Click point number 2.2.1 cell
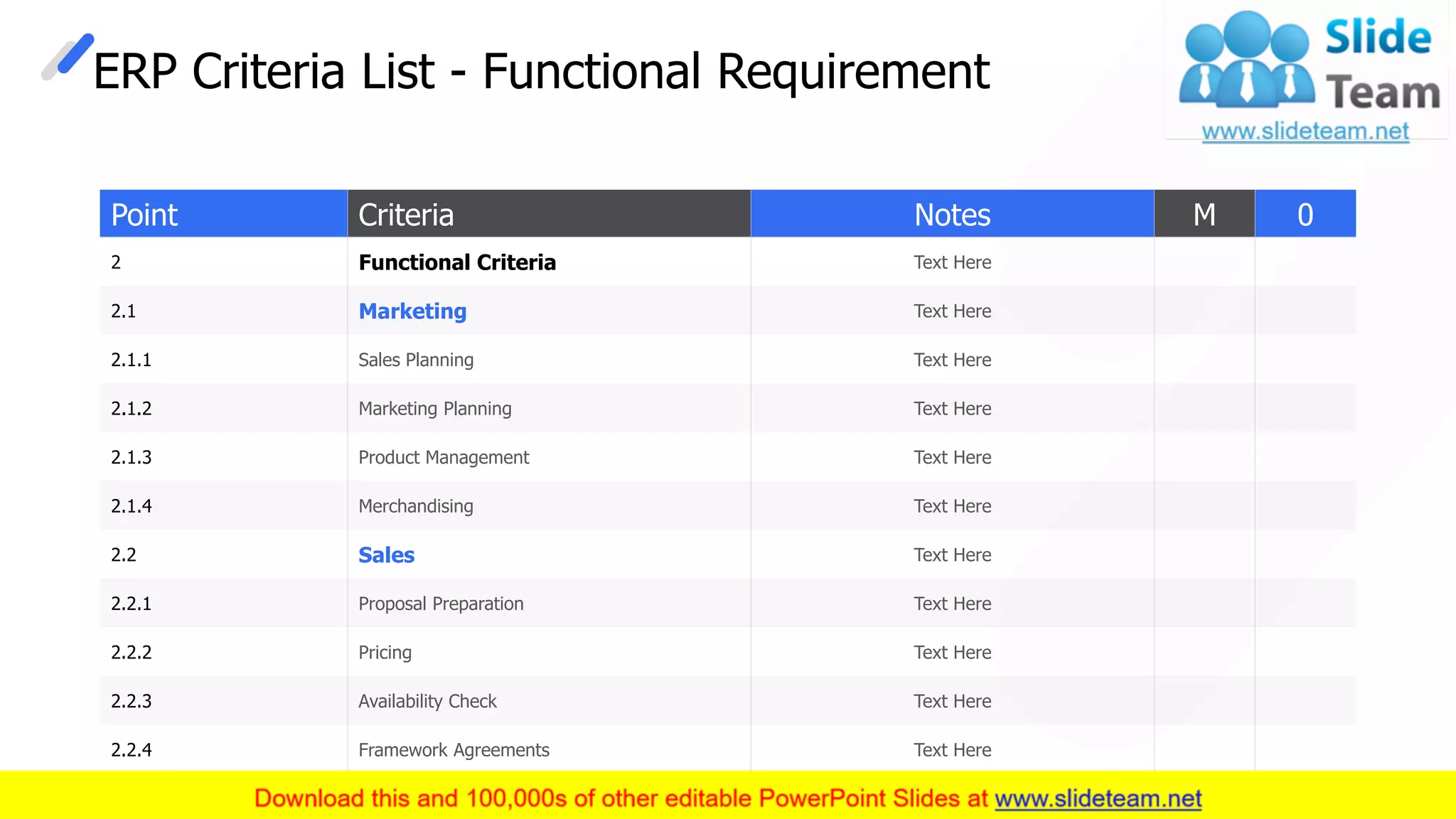 coord(223,603)
